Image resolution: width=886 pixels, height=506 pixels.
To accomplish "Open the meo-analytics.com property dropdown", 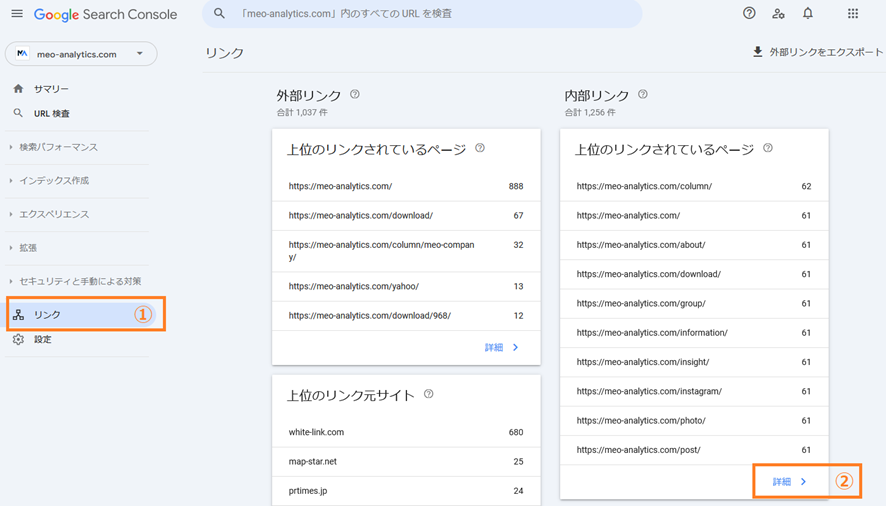I will coord(81,54).
